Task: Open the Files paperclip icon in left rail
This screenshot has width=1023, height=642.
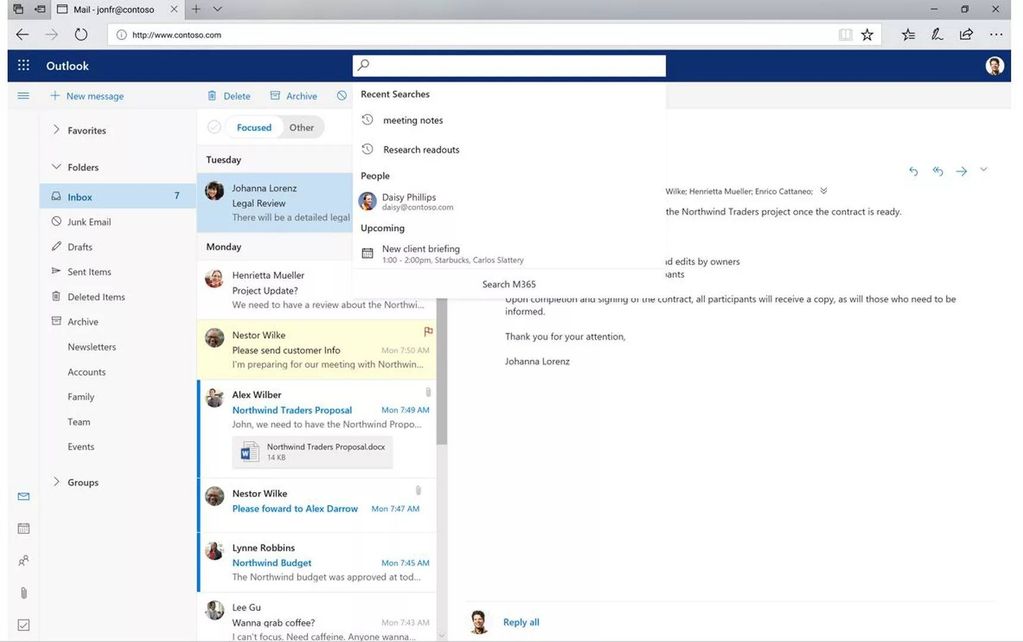Action: [x=24, y=593]
